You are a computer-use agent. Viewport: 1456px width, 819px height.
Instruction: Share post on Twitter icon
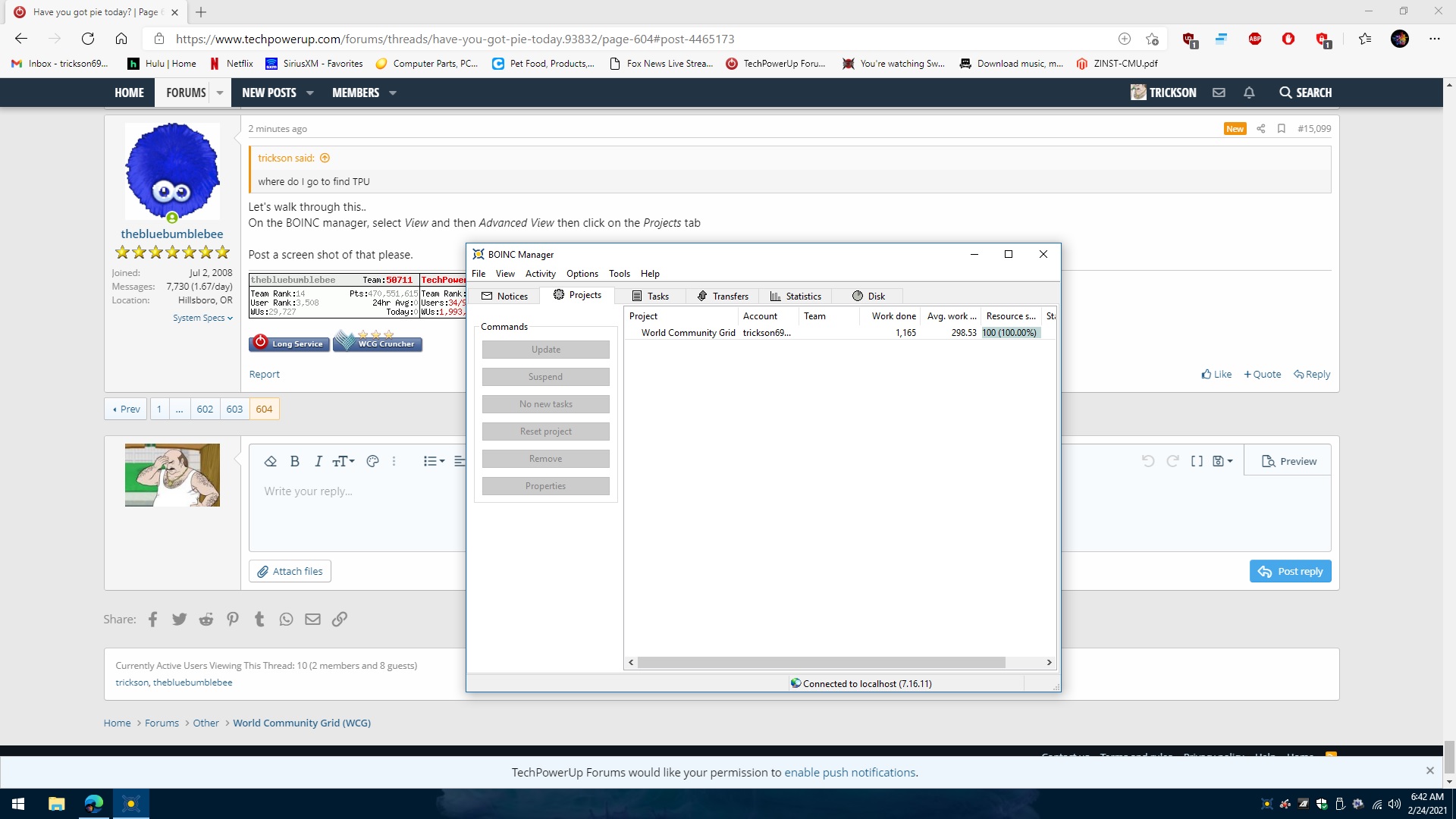[x=179, y=620]
